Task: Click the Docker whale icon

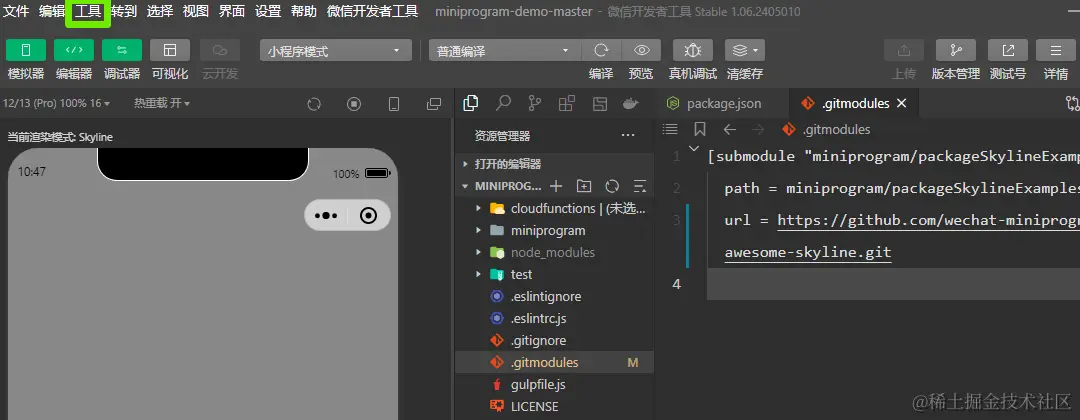Action: click(x=630, y=103)
